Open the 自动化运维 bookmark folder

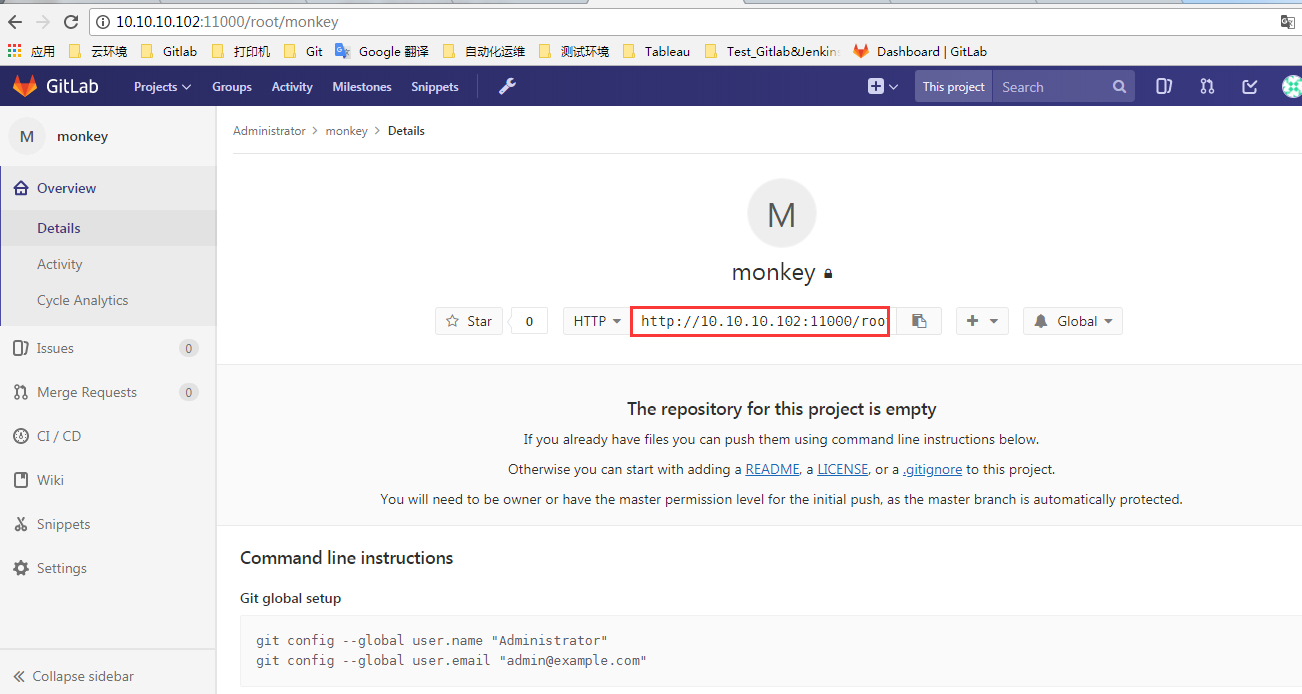[483, 51]
